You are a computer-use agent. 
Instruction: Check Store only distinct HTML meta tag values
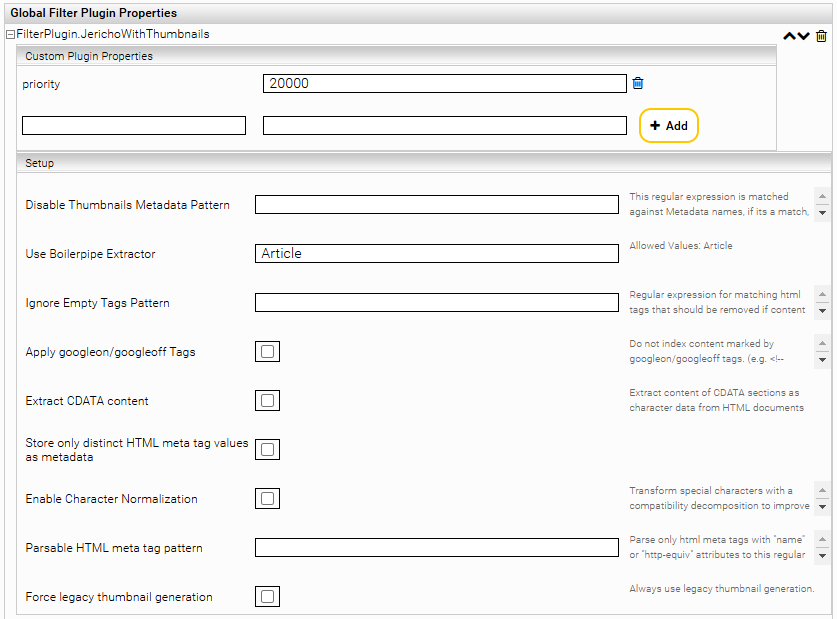click(x=267, y=450)
